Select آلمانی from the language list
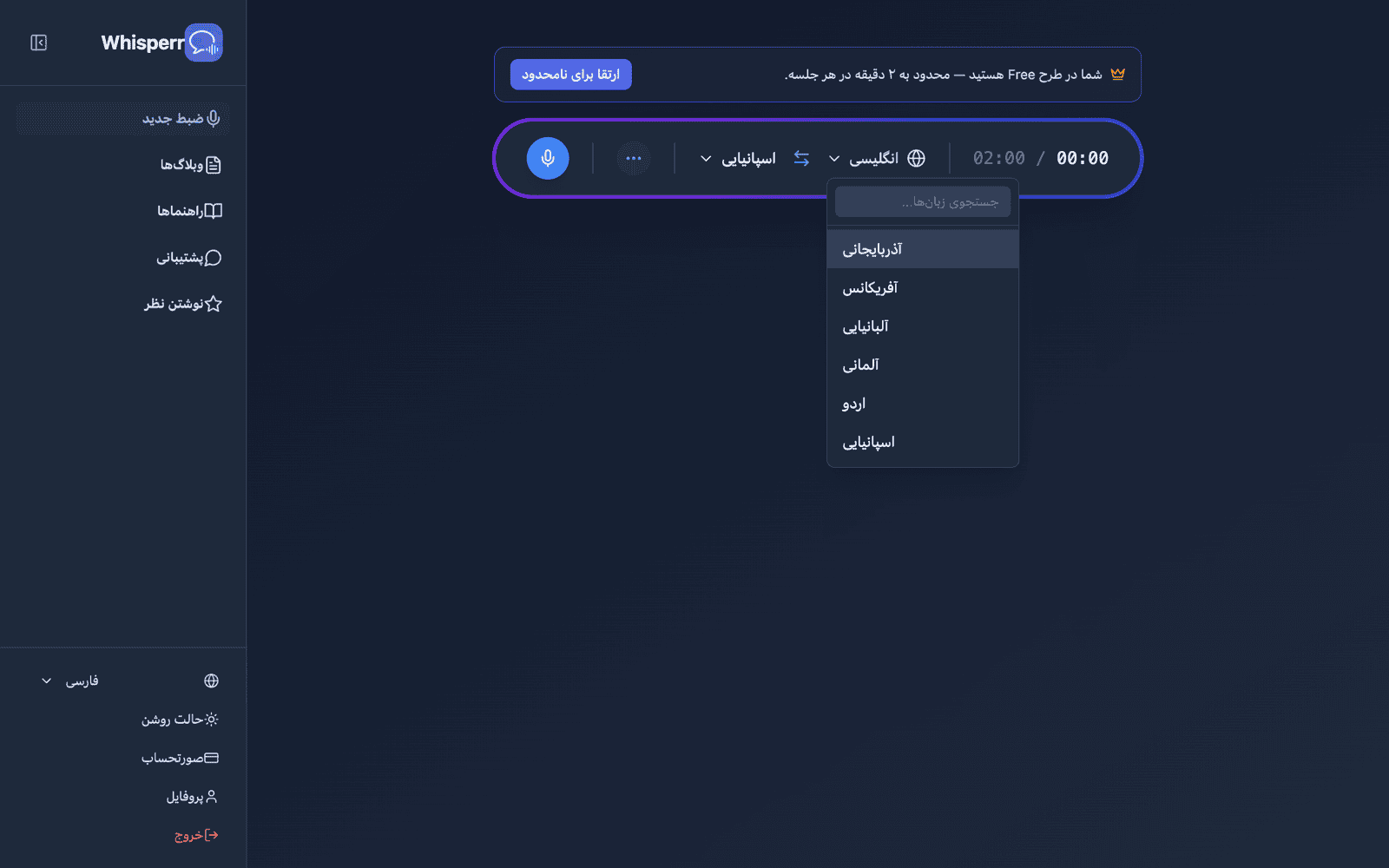1389x868 pixels. pos(923,365)
